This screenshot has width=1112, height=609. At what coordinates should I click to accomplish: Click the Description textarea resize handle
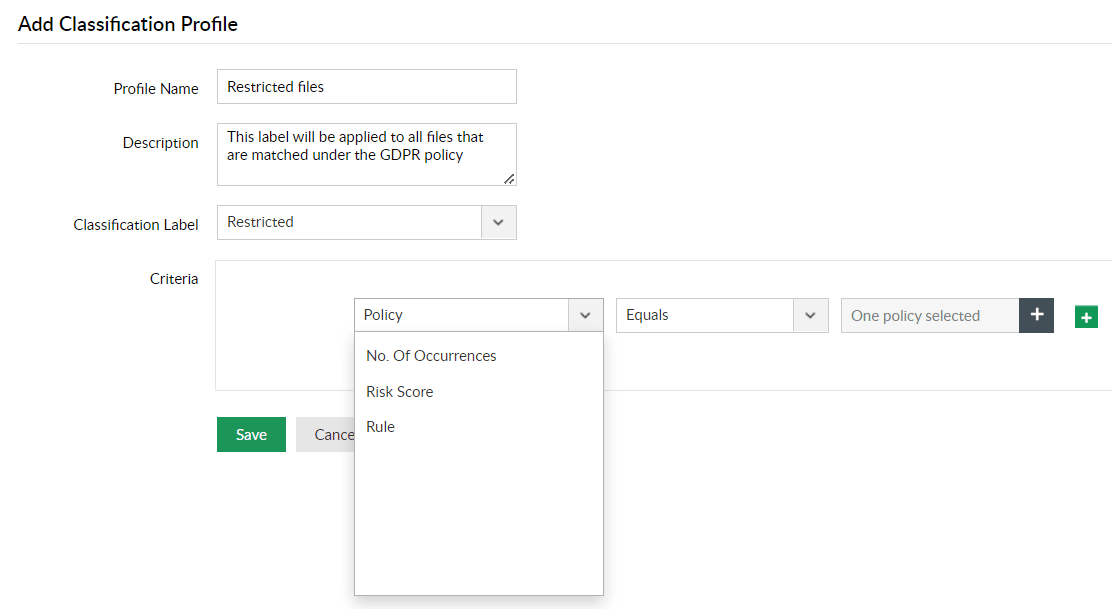click(x=509, y=179)
